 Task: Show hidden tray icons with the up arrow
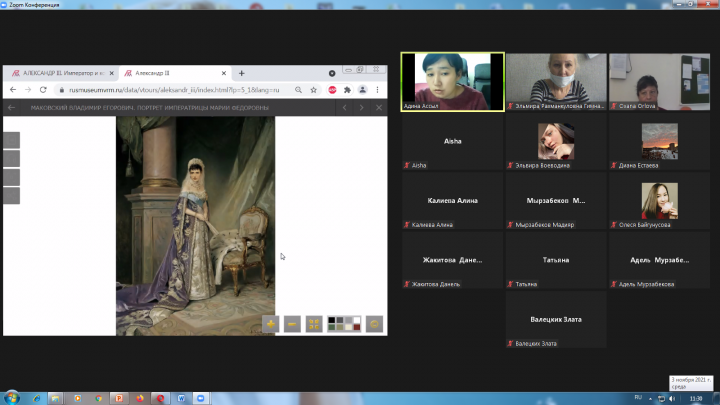(650, 399)
